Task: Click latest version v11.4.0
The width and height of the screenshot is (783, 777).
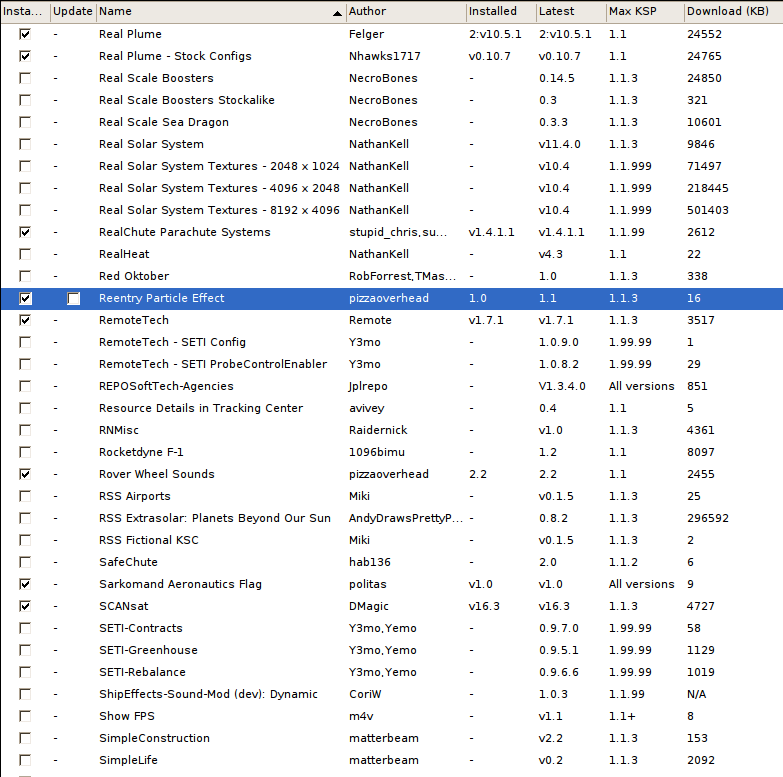Action: pyautogui.click(x=559, y=144)
